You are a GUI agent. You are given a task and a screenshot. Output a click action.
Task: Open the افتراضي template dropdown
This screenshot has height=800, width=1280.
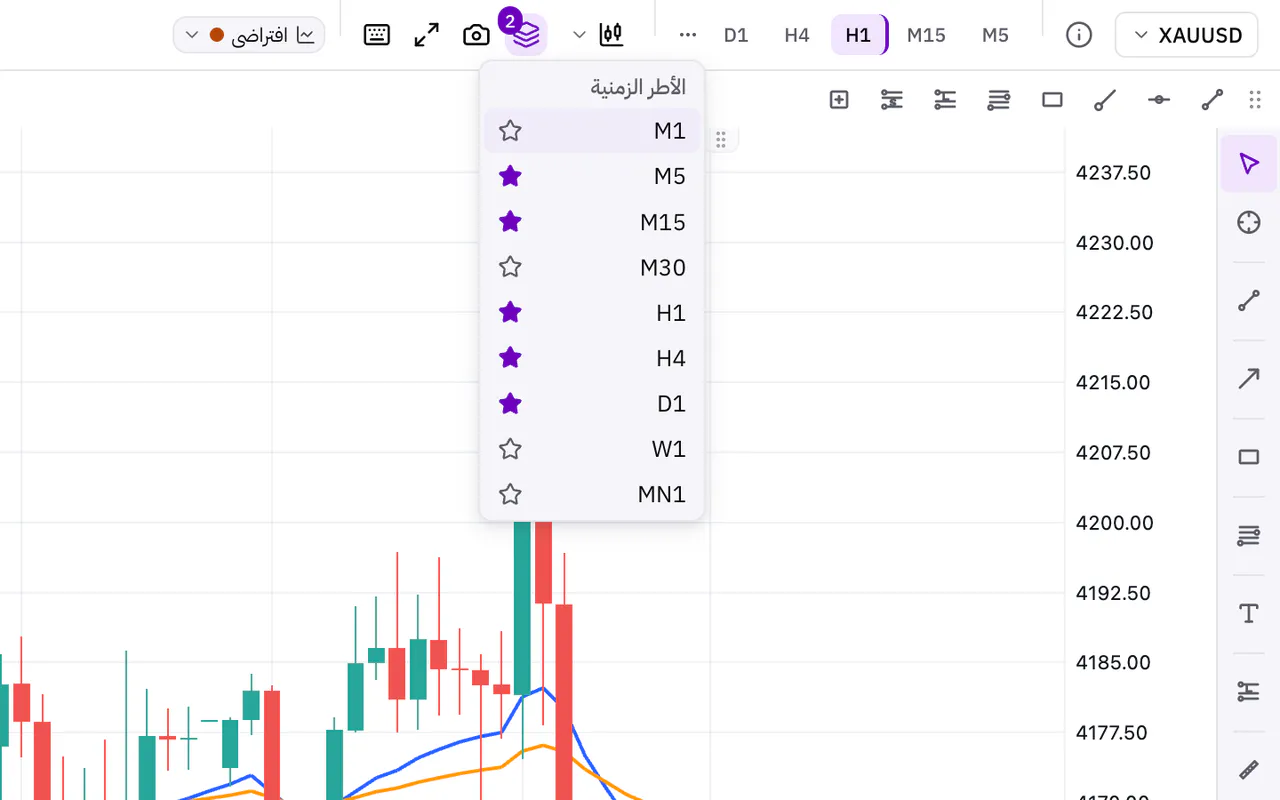(249, 35)
